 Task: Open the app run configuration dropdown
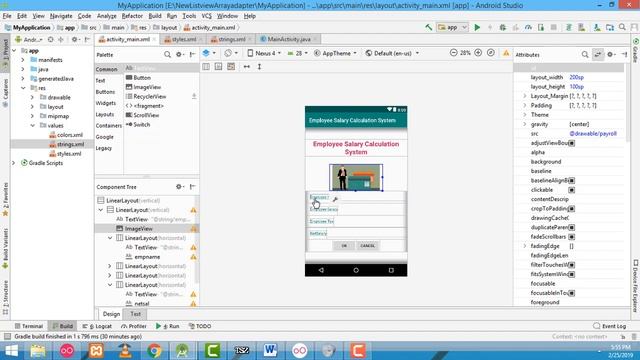point(452,27)
